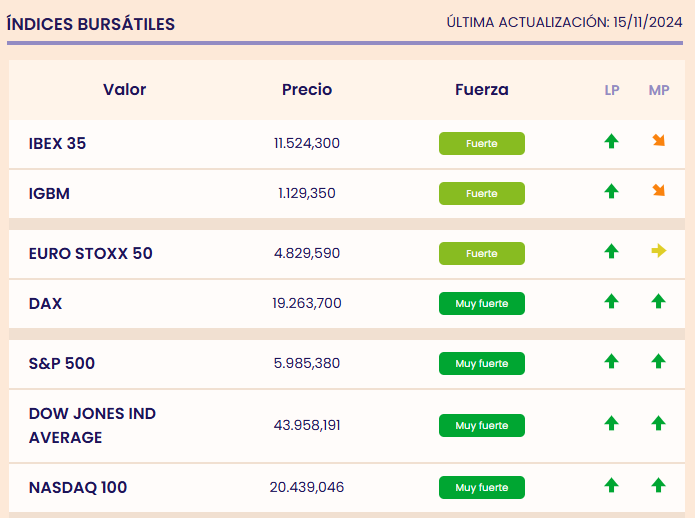695x518 pixels.
Task: Click the IBEX 35 green LP up arrow
Action: (611, 142)
